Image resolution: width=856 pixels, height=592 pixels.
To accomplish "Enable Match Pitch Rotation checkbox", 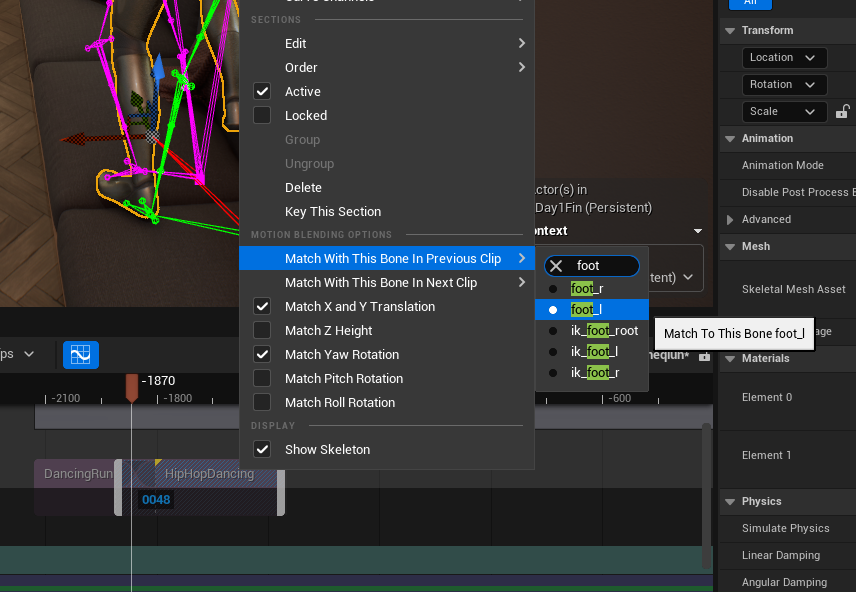I will click(x=262, y=378).
